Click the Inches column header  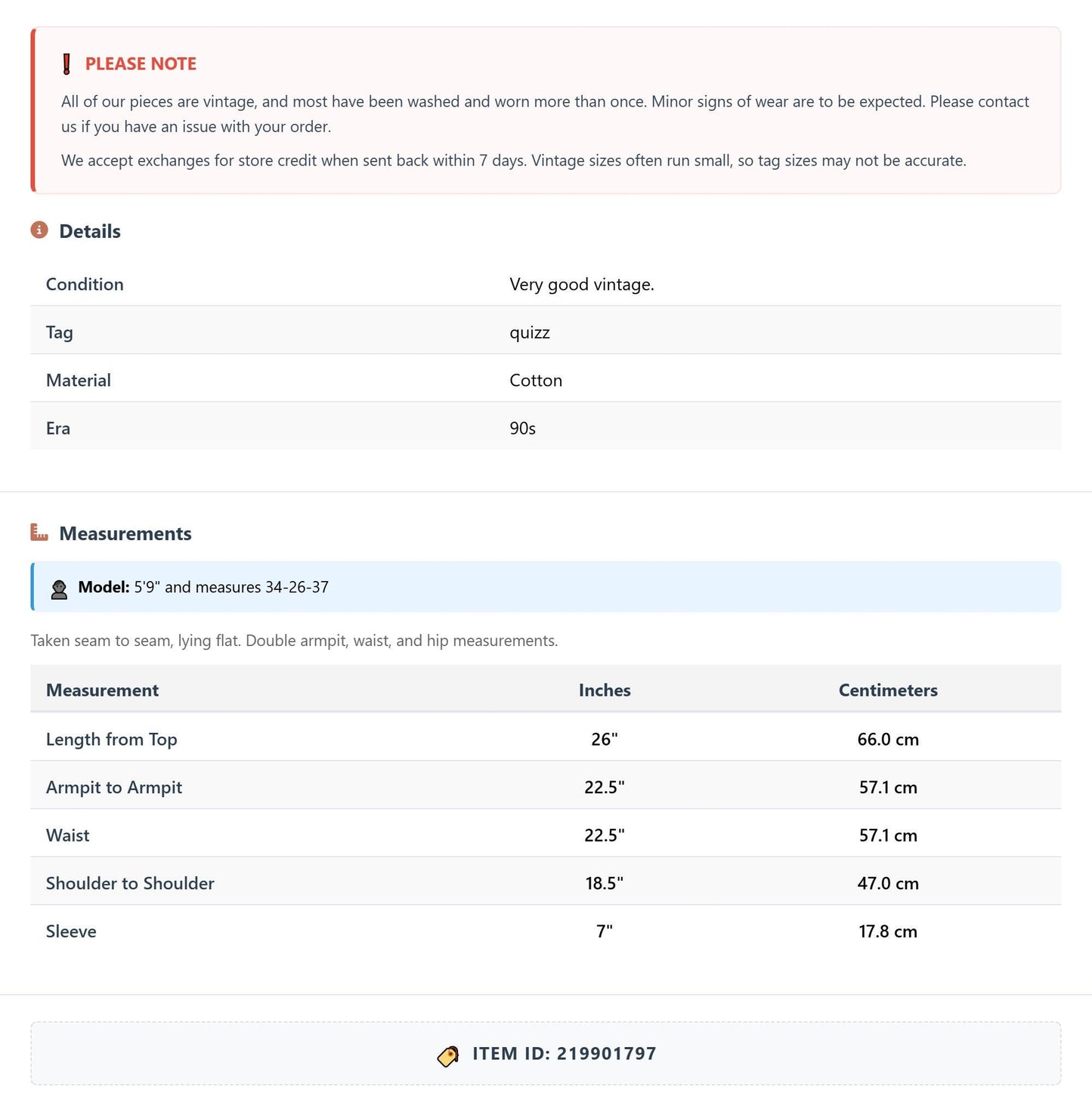(x=605, y=690)
